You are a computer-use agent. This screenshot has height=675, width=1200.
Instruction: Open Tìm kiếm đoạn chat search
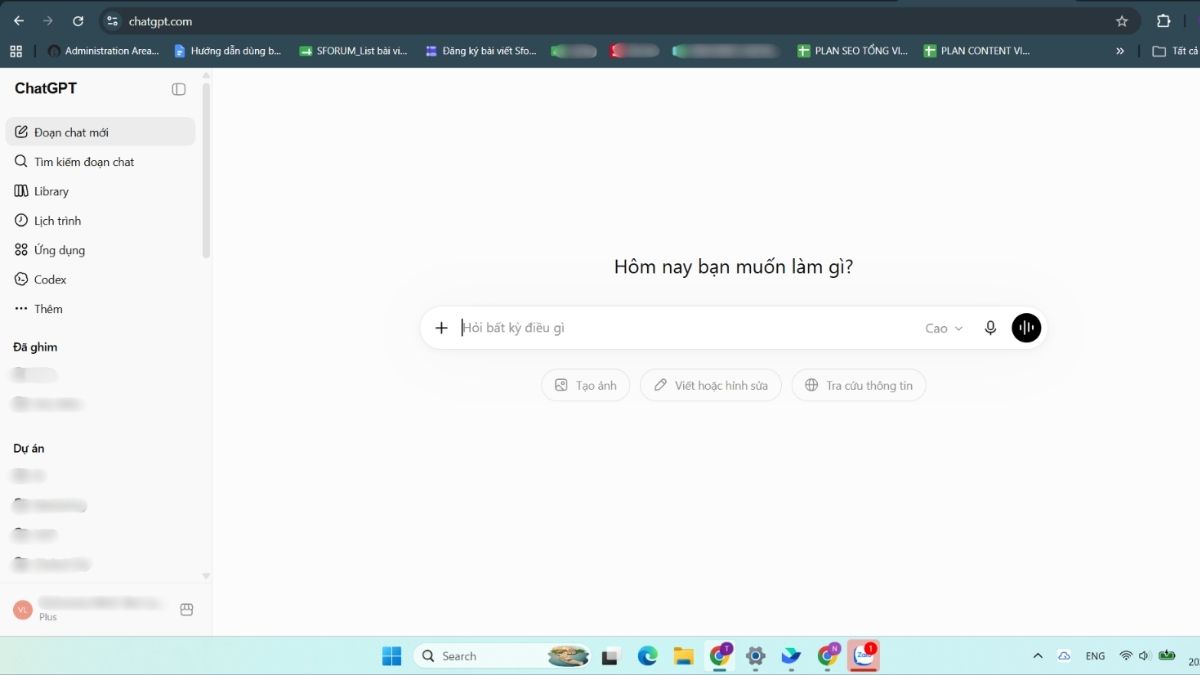[x=100, y=161]
